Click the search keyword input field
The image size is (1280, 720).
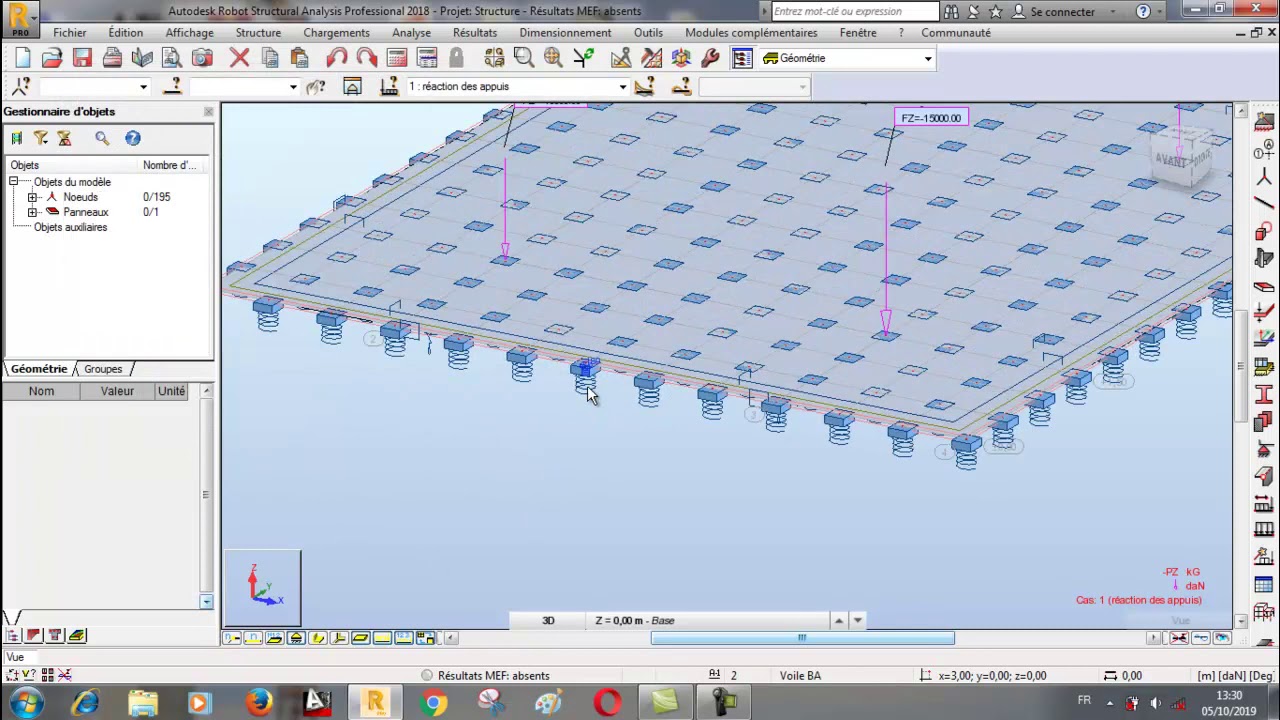coord(855,11)
